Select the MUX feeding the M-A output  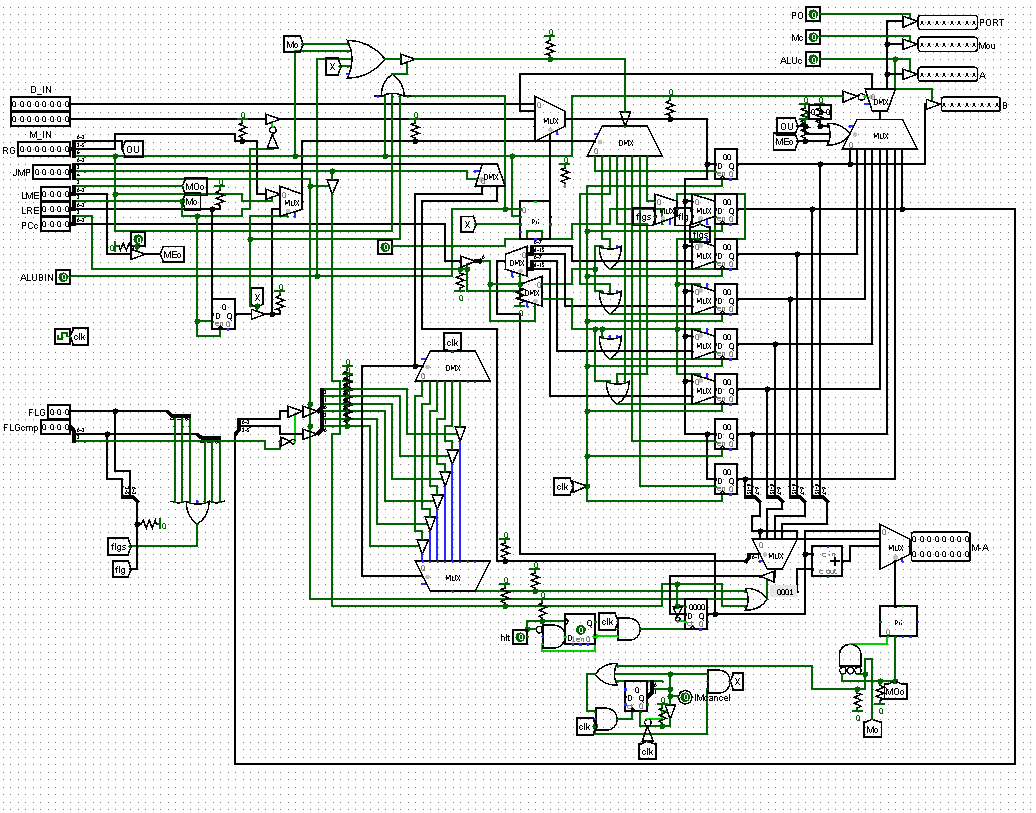894,547
